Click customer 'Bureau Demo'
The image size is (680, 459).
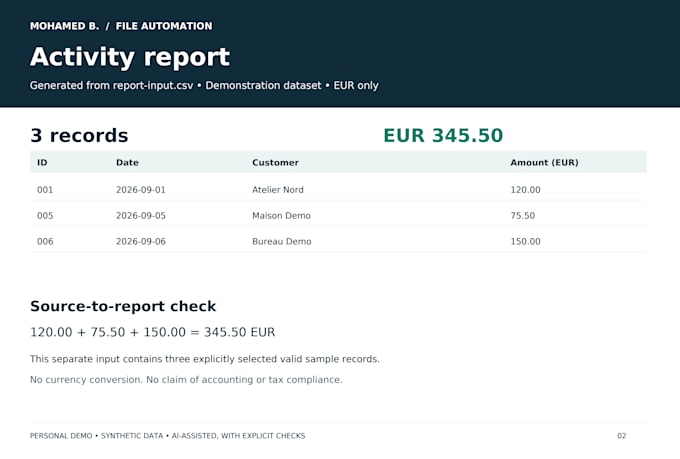click(281, 242)
